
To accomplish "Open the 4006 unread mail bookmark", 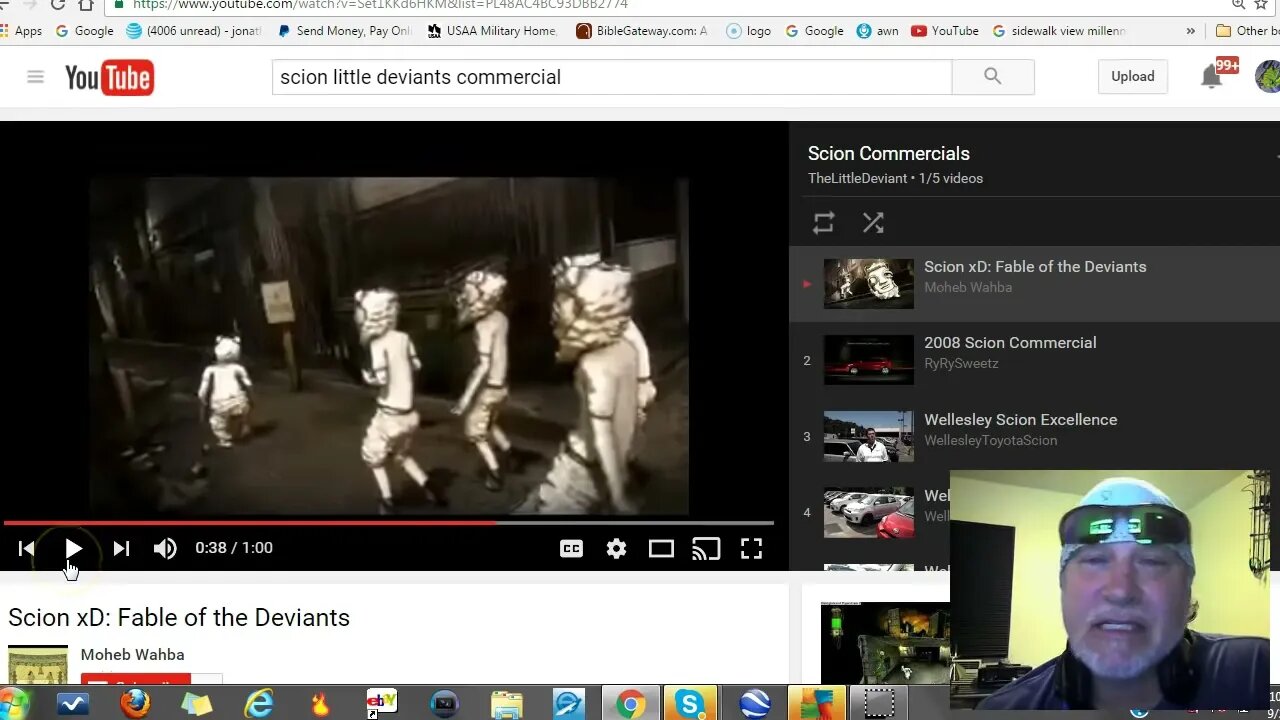I will (x=194, y=31).
